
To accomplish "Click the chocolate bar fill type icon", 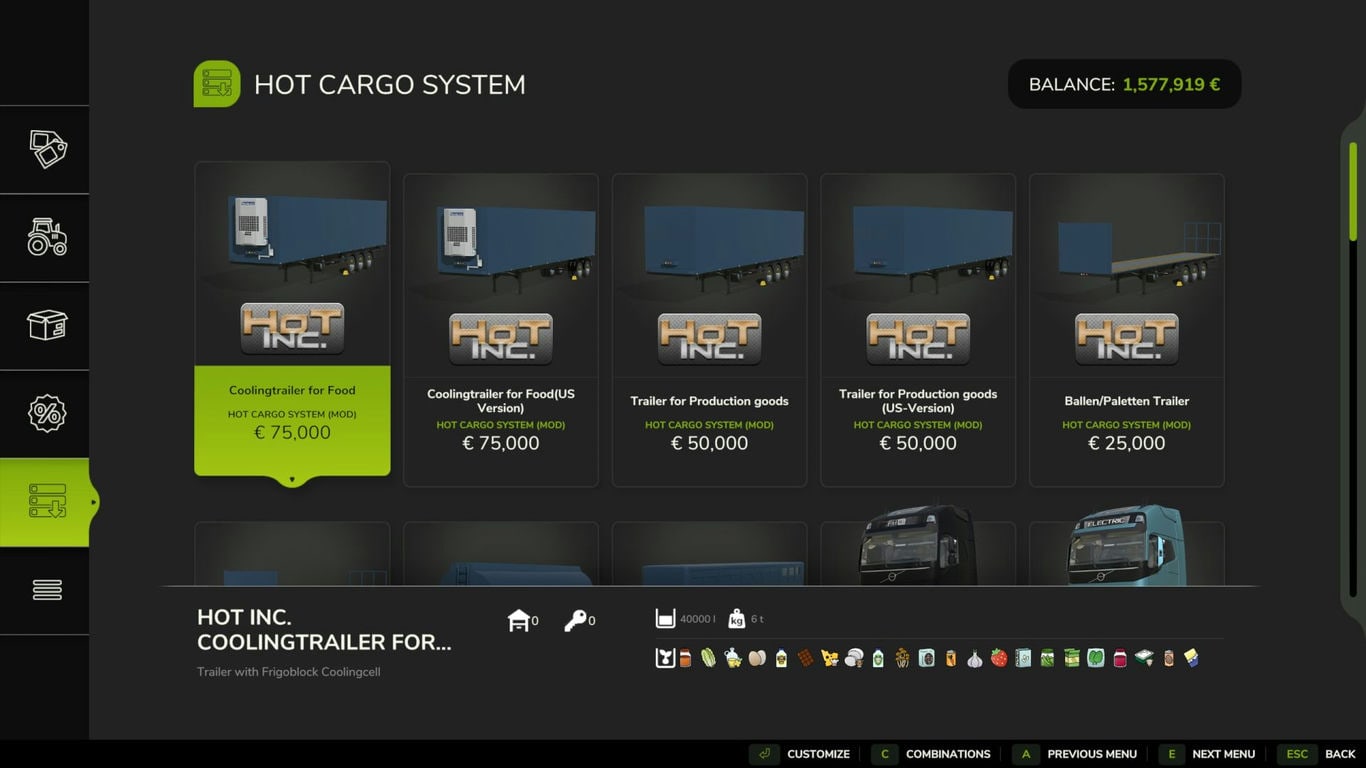I will (x=806, y=658).
